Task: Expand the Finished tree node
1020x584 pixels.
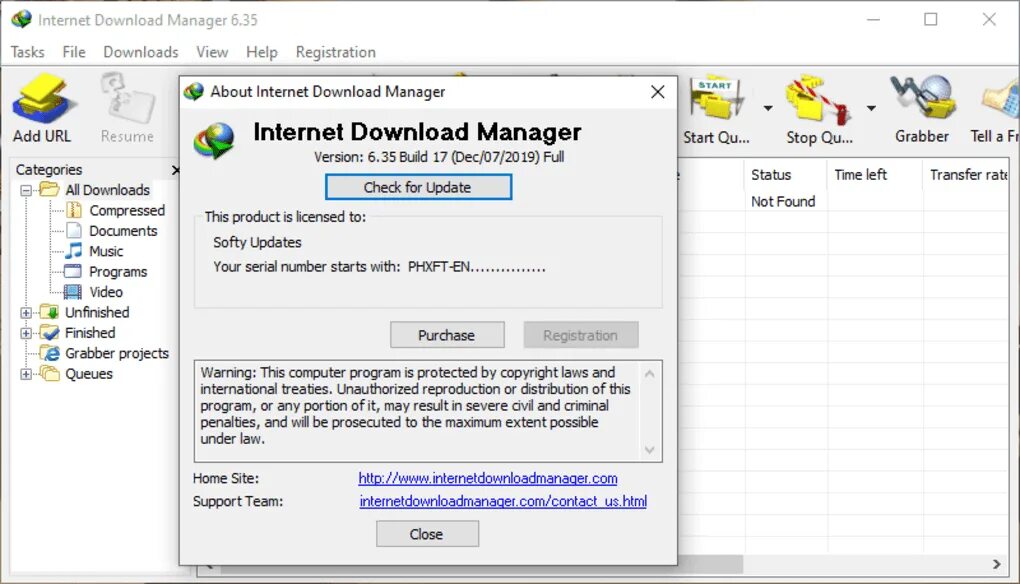Action: 26,333
